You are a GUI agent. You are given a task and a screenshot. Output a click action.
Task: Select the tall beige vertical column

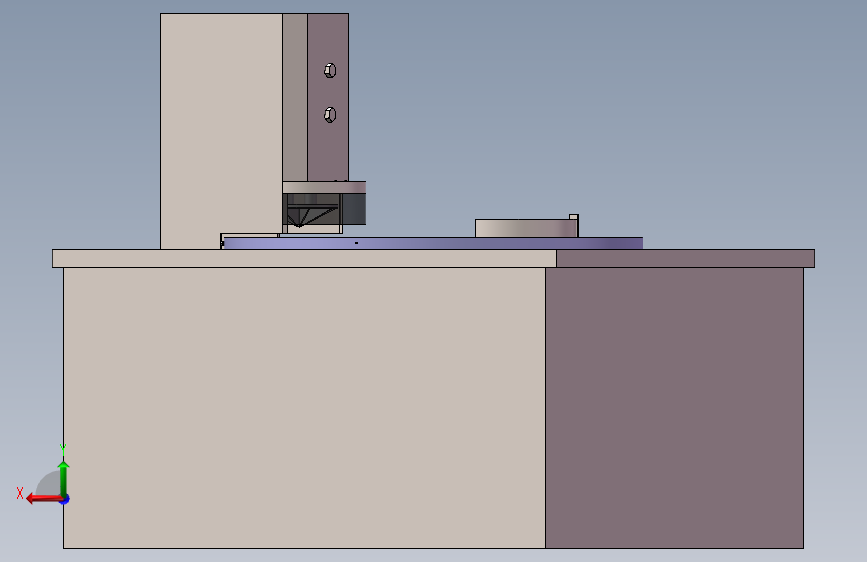221,131
